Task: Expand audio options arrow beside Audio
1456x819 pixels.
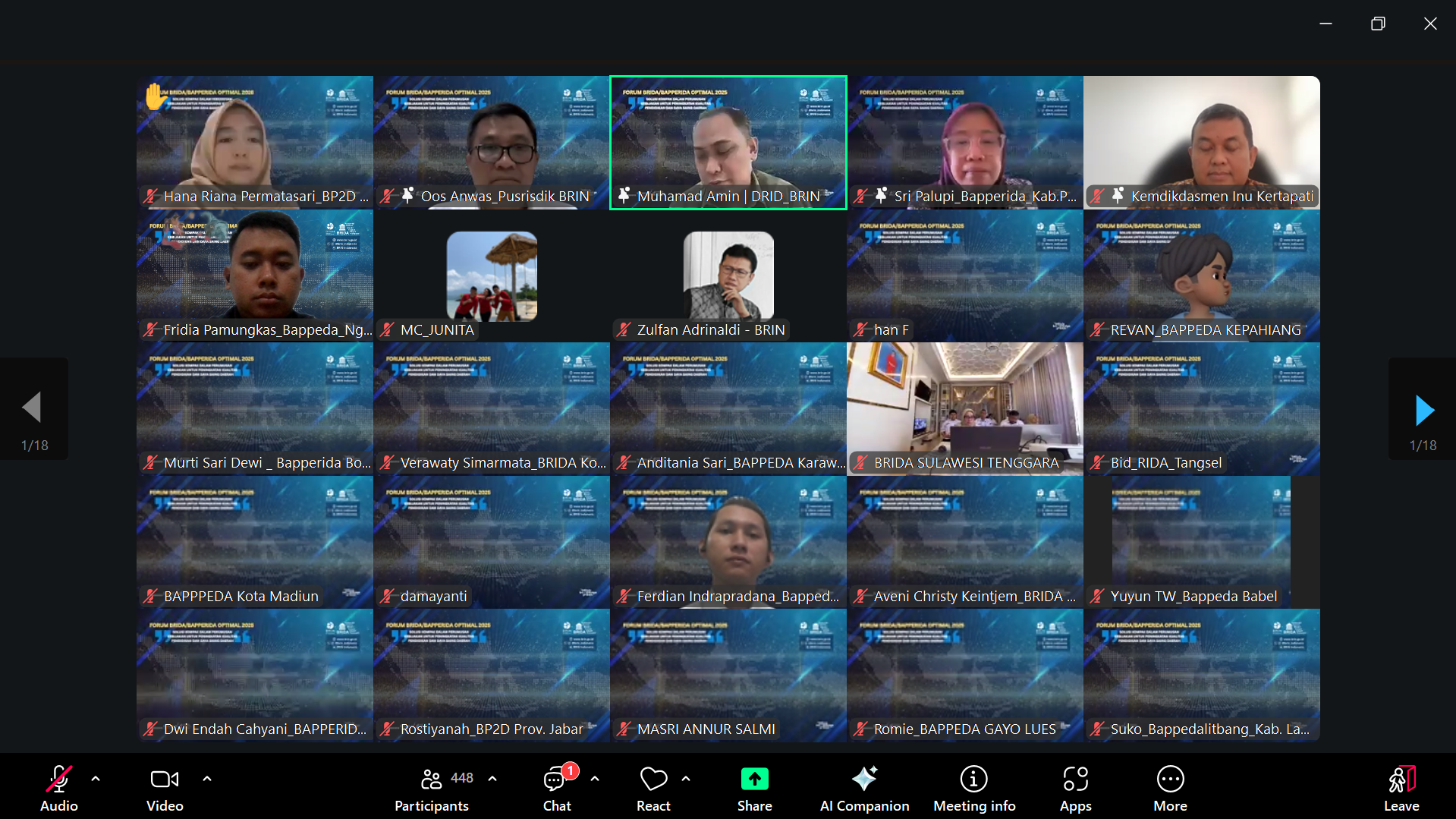Action: pyautogui.click(x=96, y=779)
